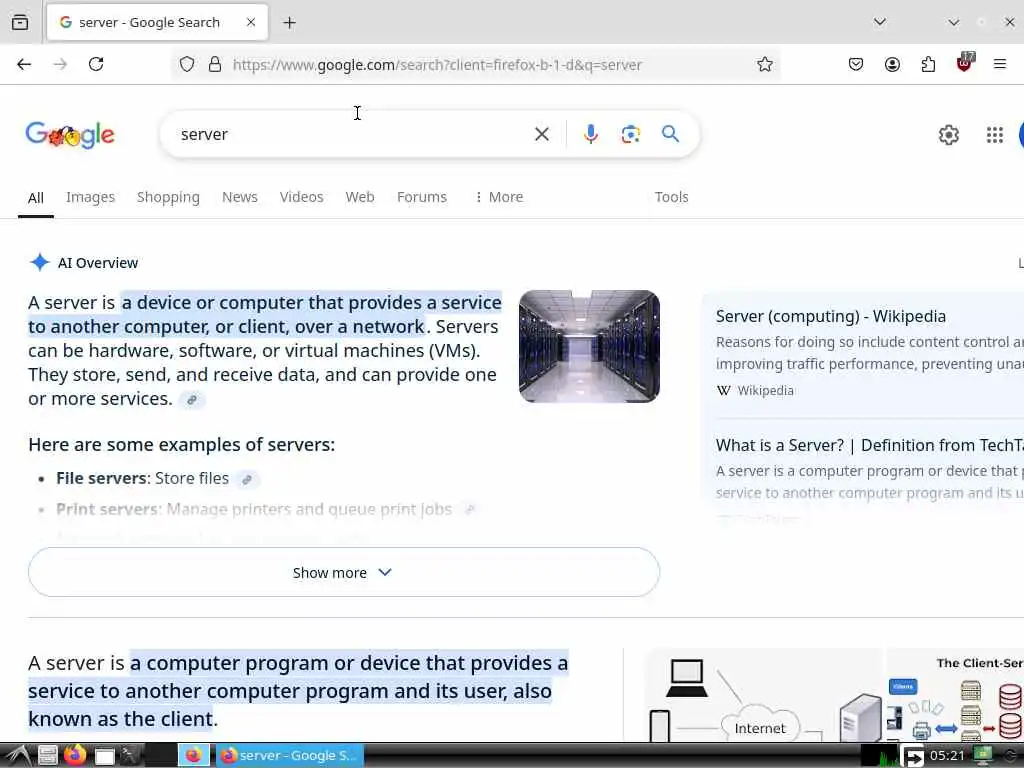Click the AI Overview sparkle icon

click(40, 263)
